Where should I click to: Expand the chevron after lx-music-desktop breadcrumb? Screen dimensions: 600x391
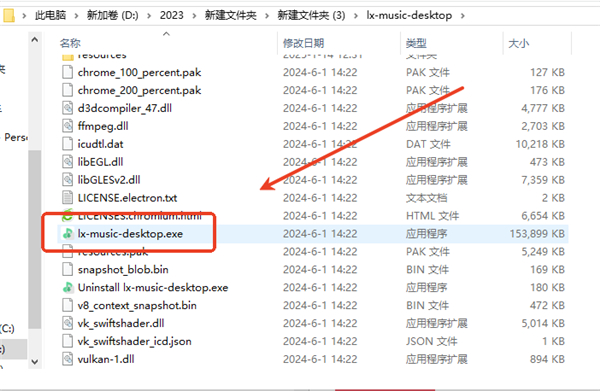tap(463, 16)
